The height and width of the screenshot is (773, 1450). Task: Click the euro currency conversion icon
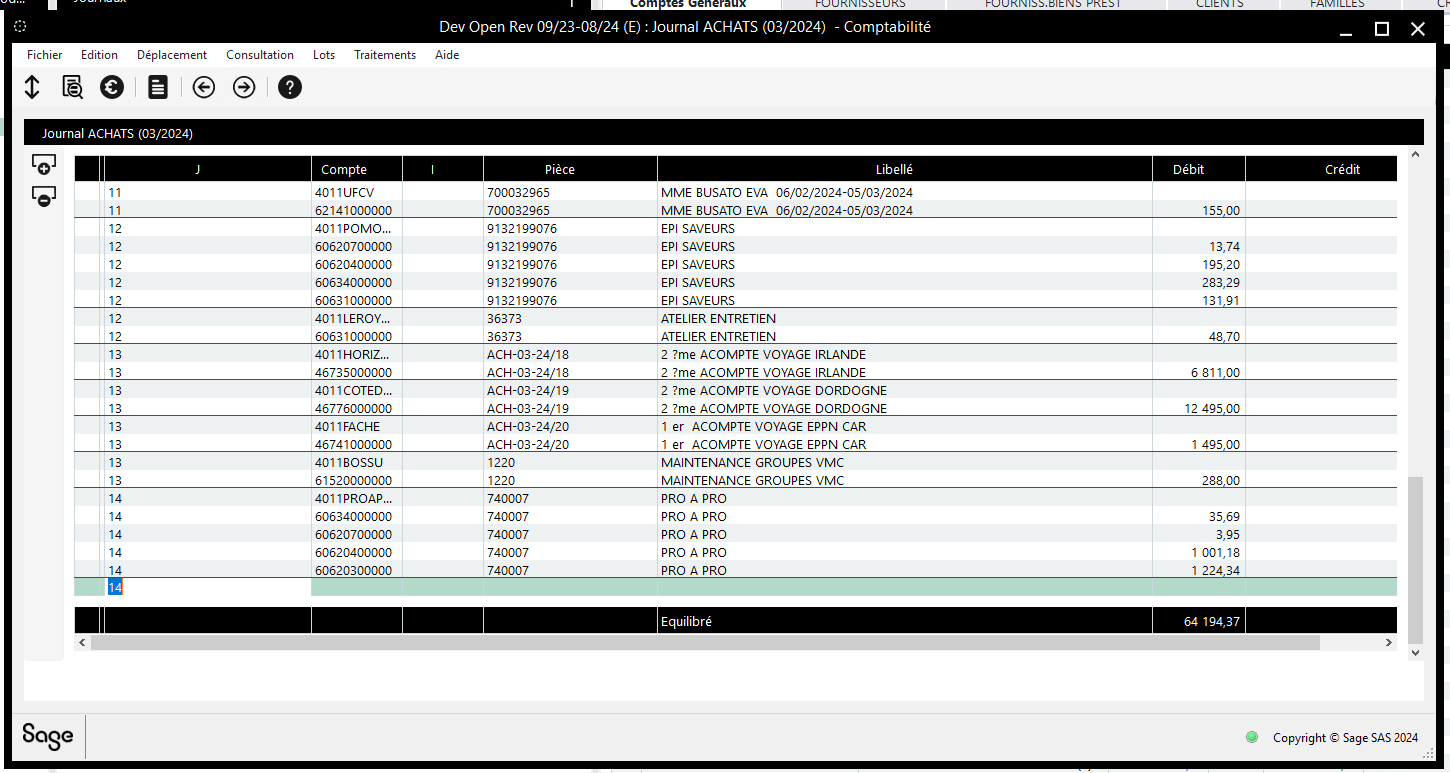click(112, 87)
